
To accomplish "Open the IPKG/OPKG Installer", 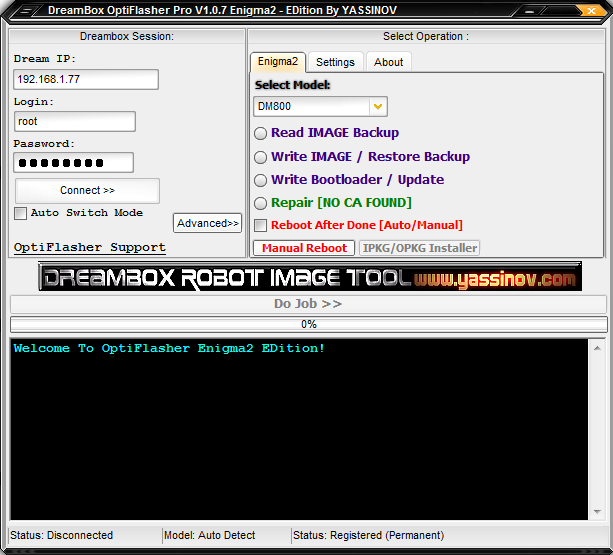I will point(419,248).
